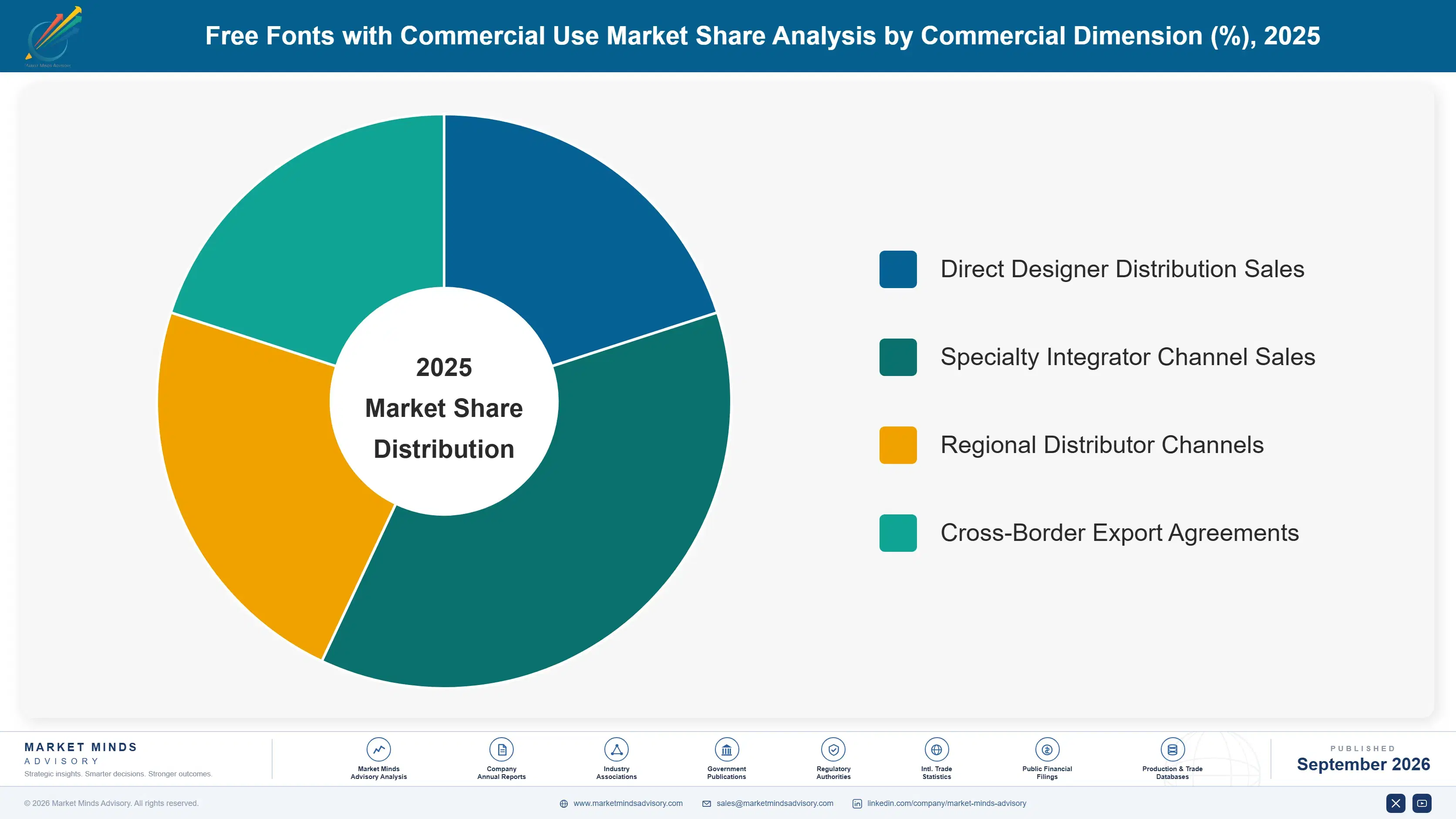Click the Specialty Integrator Channel Sales dark-green swatch
Image resolution: width=1456 pixels, height=819 pixels.
pos(897,357)
